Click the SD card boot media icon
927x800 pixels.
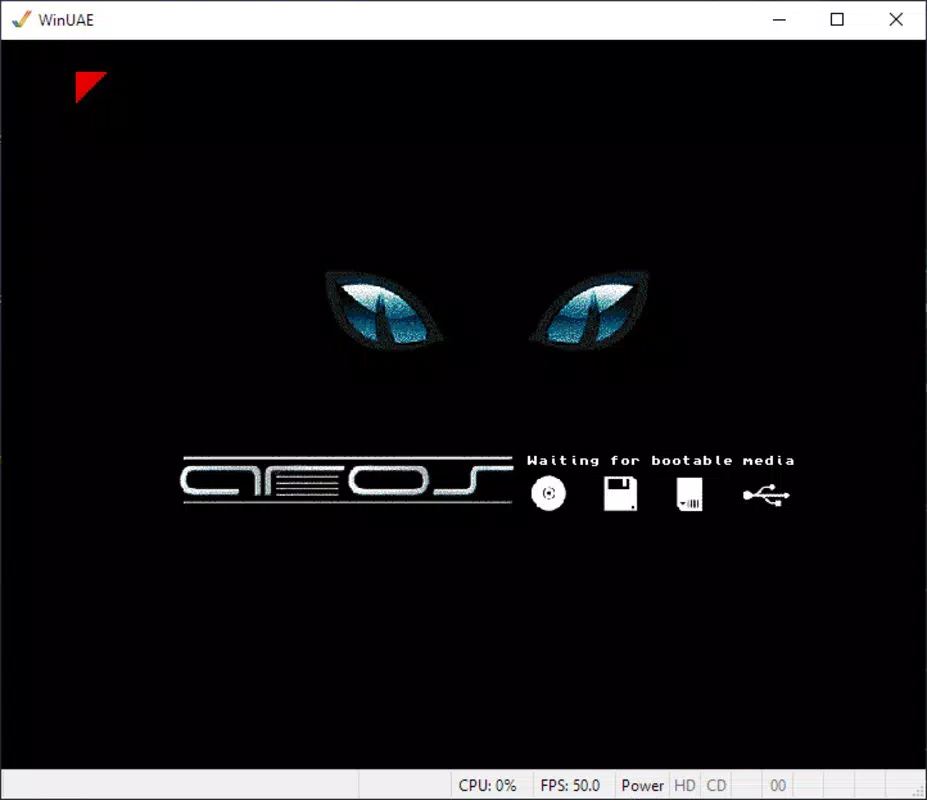point(689,494)
